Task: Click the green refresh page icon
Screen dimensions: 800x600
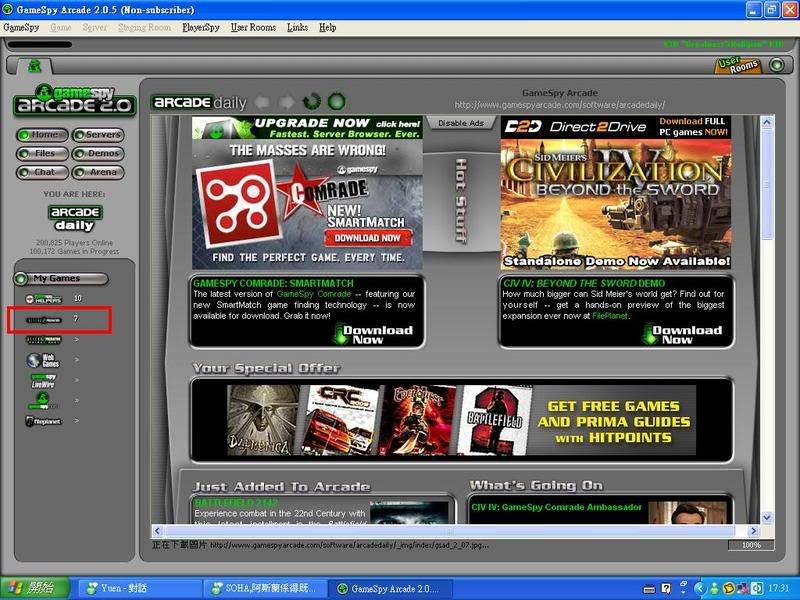Action: pyautogui.click(x=311, y=101)
